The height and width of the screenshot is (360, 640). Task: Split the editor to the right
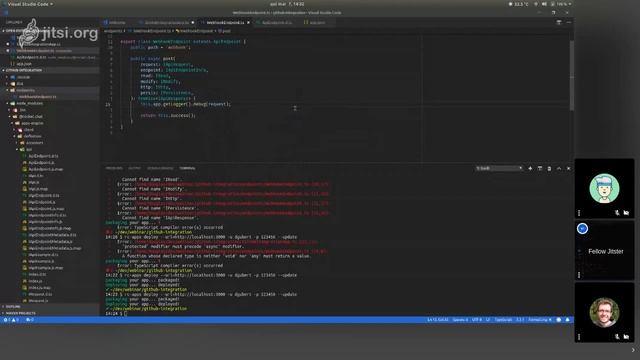coord(559,22)
